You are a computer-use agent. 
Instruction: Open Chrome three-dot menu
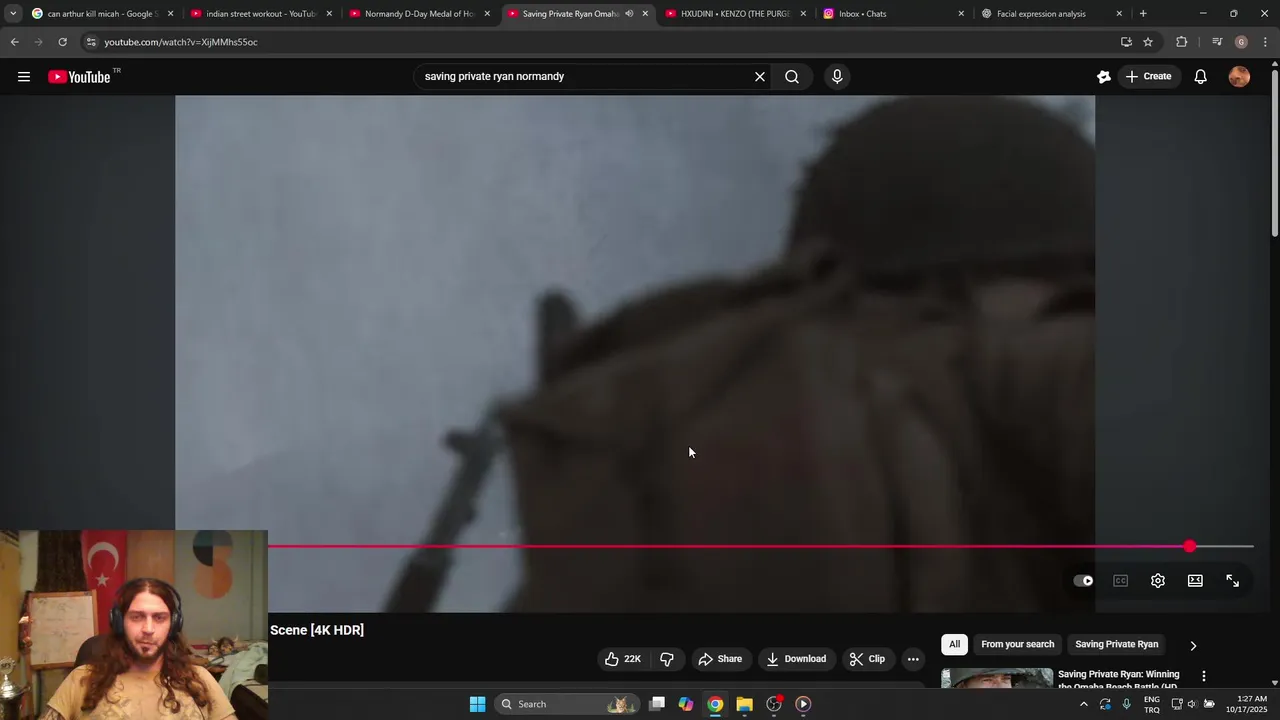[1265, 42]
